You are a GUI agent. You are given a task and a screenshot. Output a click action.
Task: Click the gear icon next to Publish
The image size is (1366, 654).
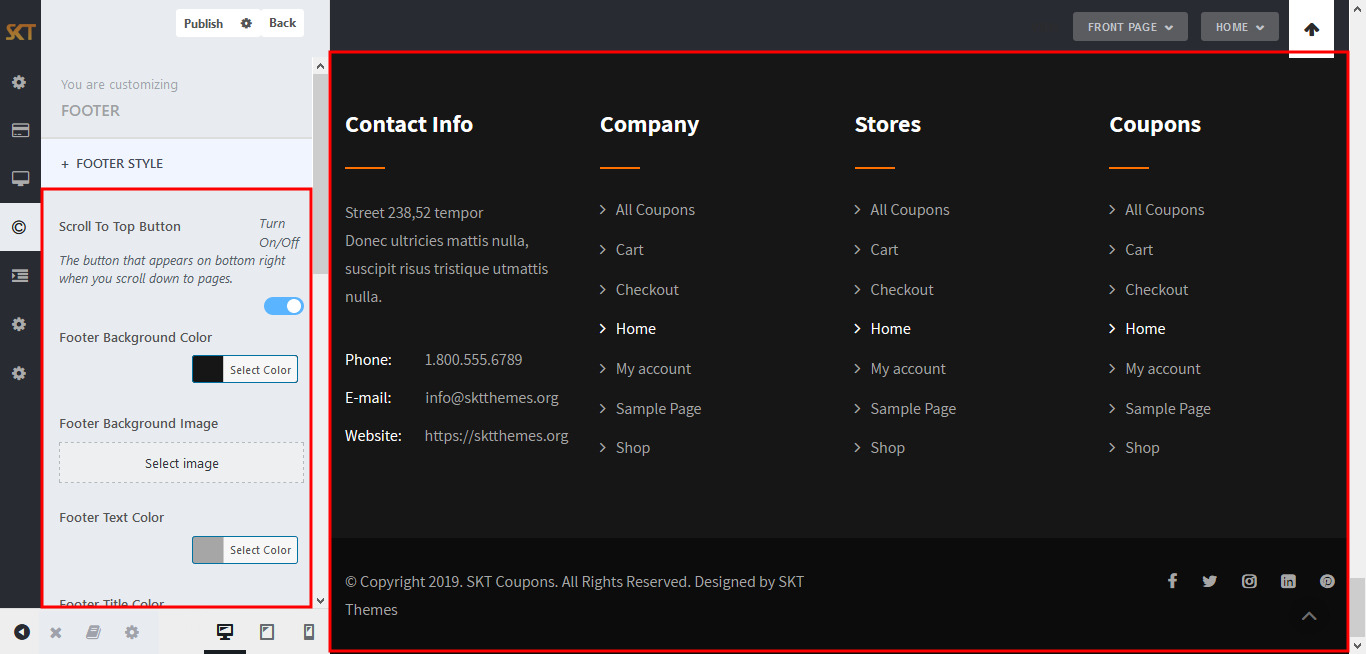pos(246,23)
